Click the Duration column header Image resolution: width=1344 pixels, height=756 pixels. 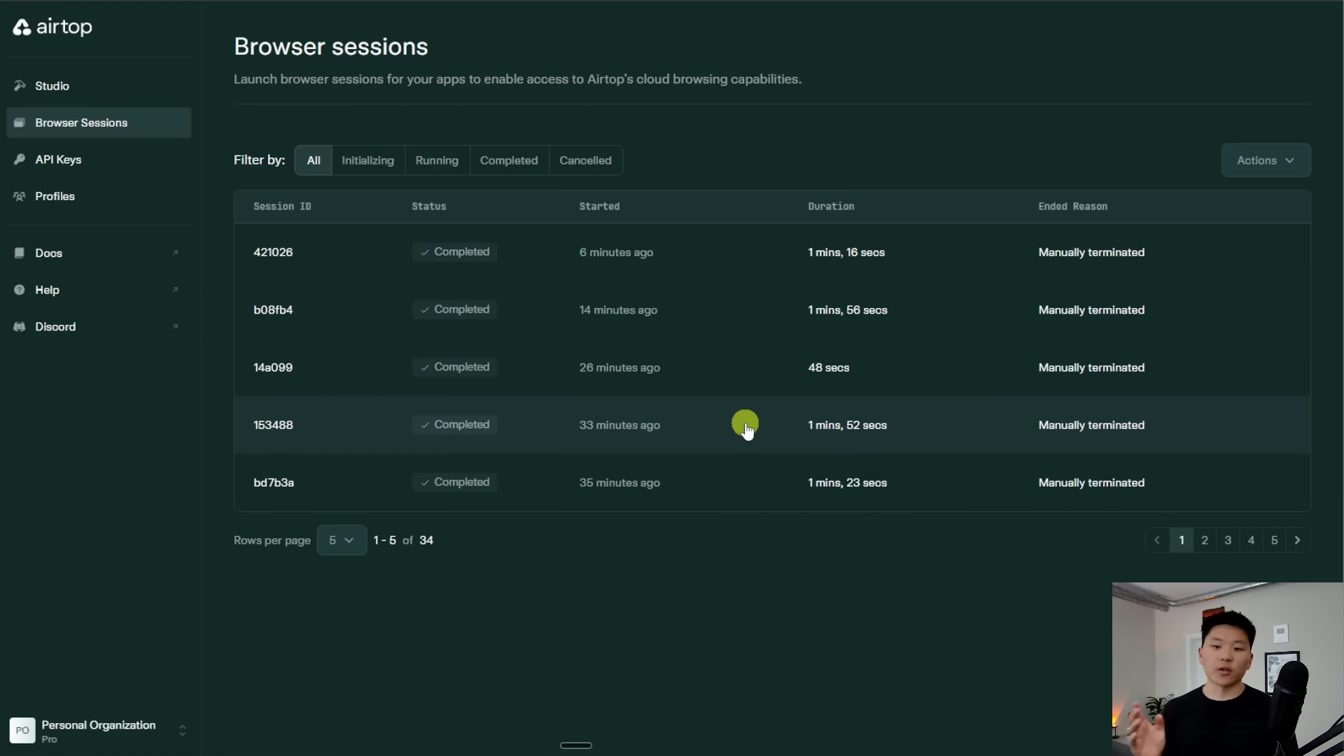831,206
